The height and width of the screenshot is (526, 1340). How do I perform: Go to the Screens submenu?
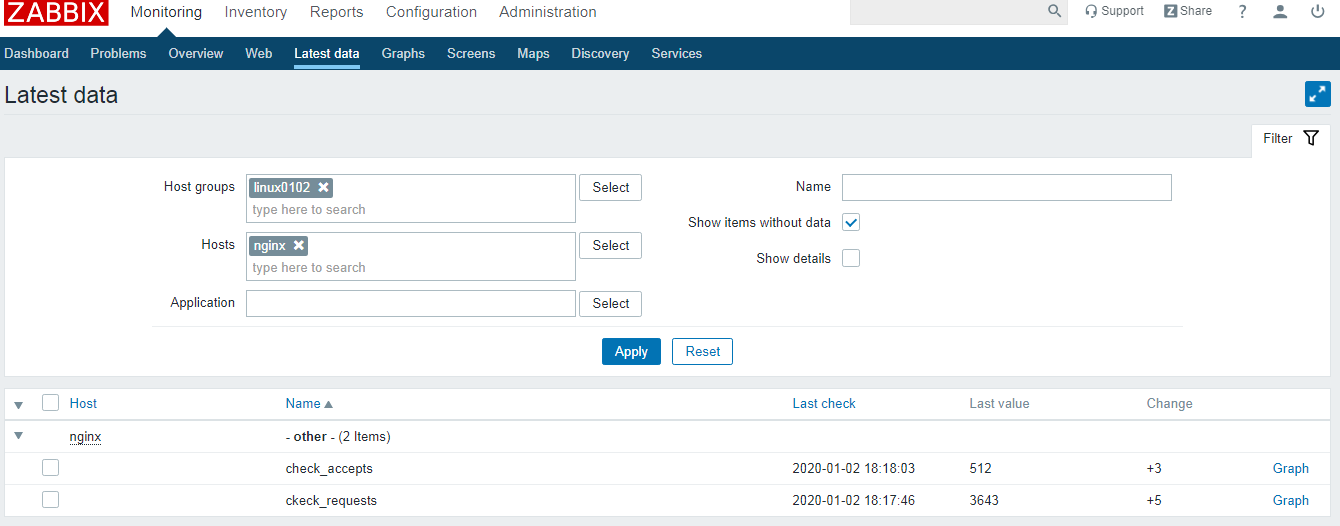click(471, 54)
